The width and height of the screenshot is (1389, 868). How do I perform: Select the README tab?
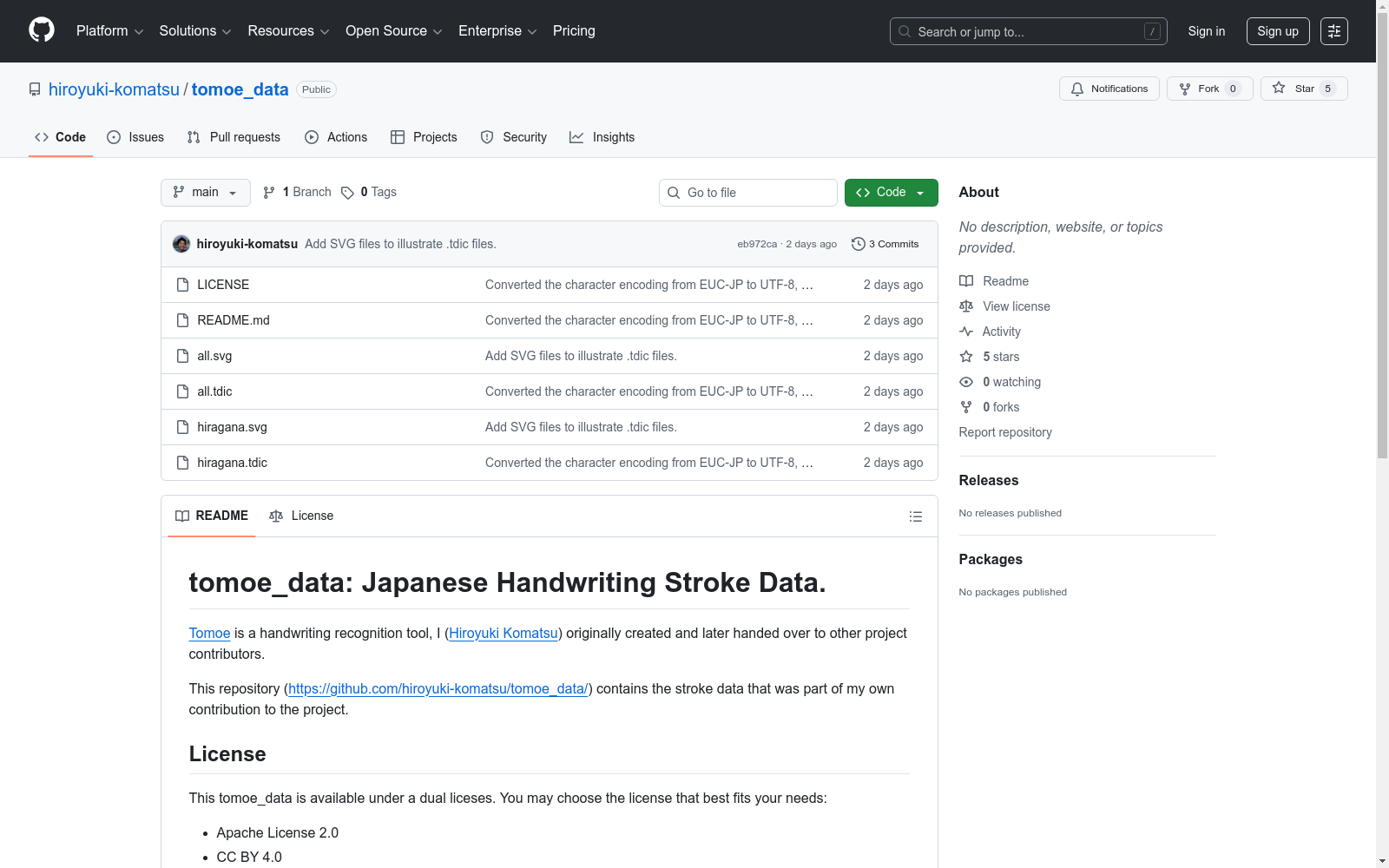pos(212,516)
